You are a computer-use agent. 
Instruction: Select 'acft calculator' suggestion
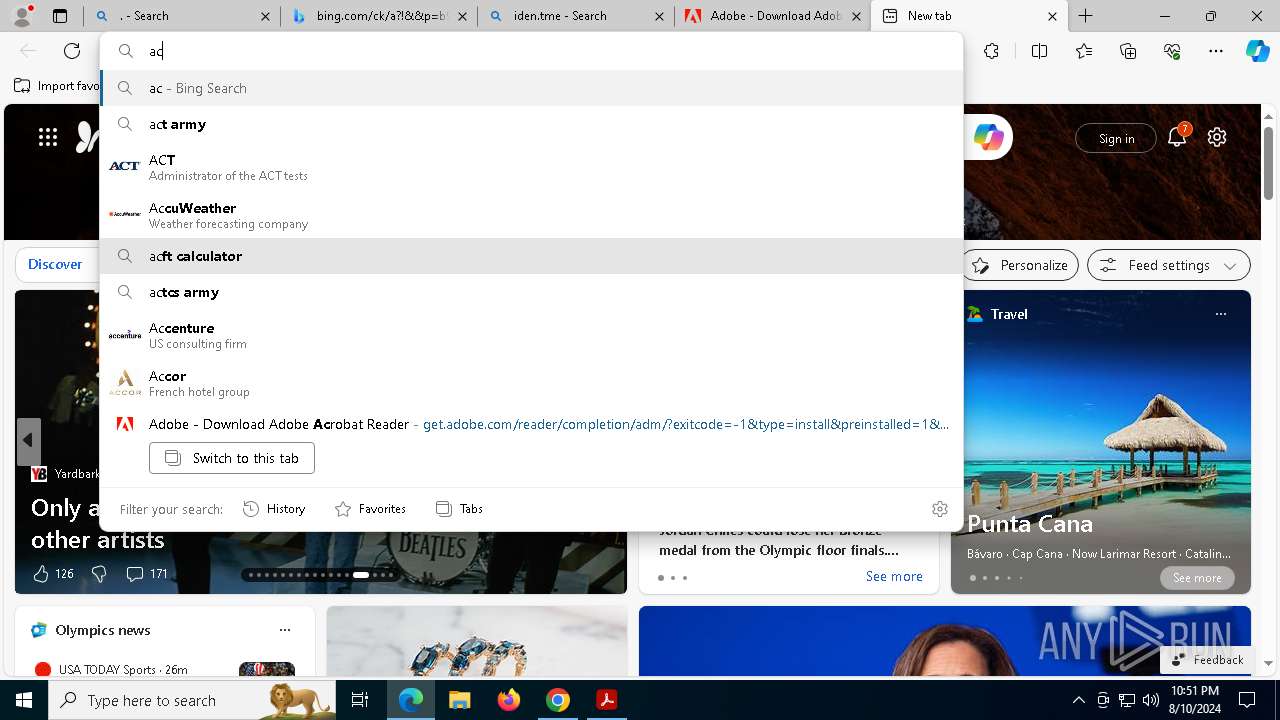[x=532, y=256]
